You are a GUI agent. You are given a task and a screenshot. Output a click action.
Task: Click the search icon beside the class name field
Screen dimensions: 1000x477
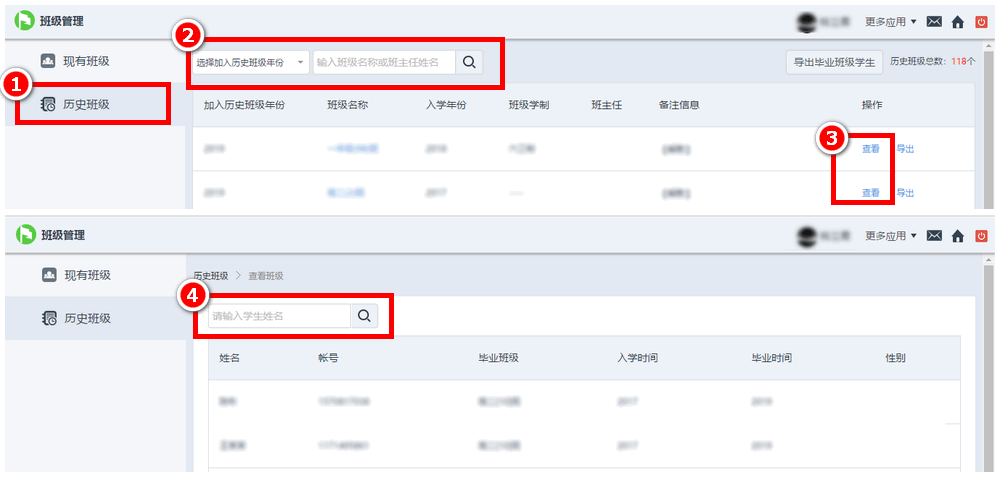pos(469,63)
